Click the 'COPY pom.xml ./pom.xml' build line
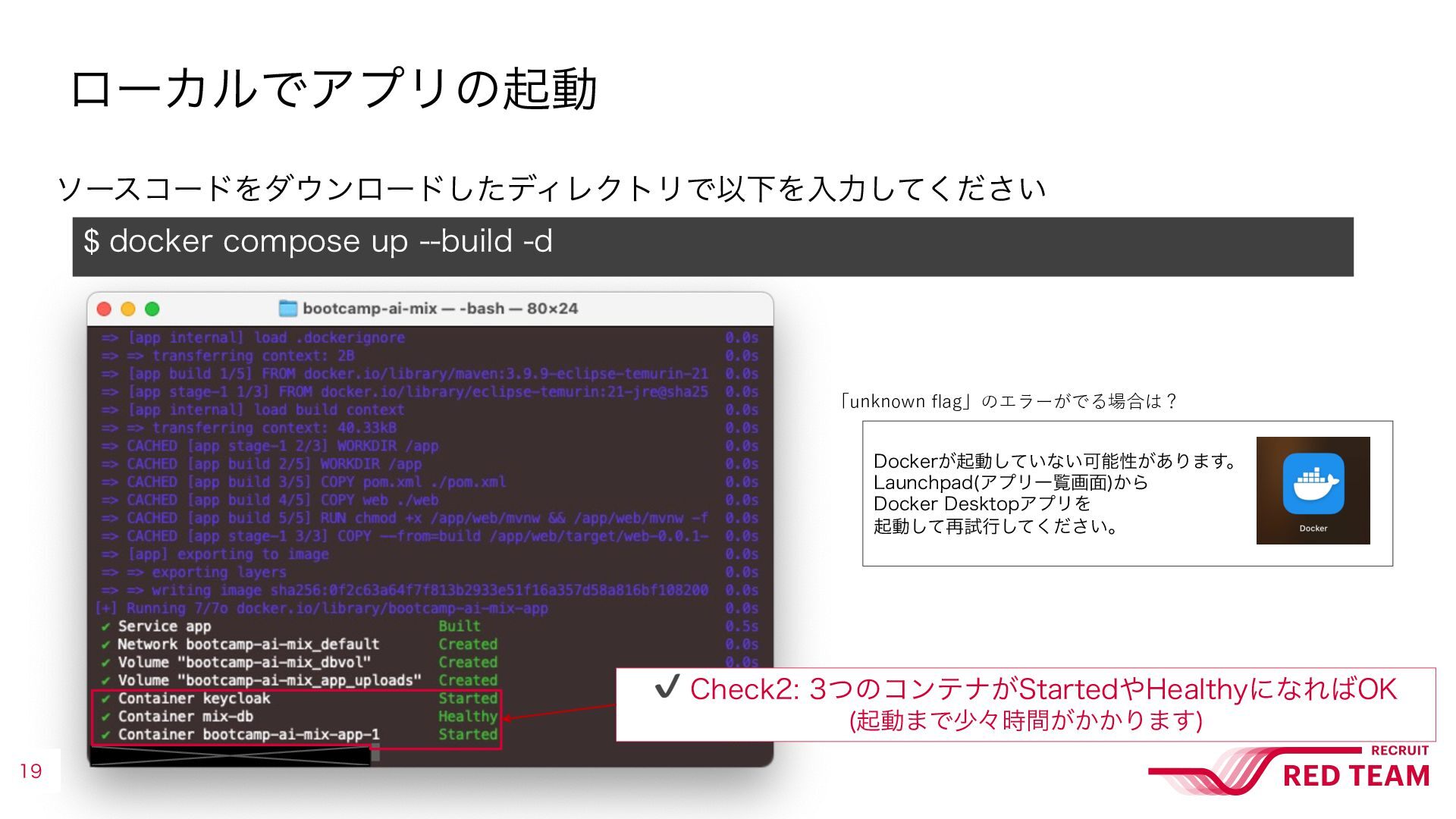 304,482
